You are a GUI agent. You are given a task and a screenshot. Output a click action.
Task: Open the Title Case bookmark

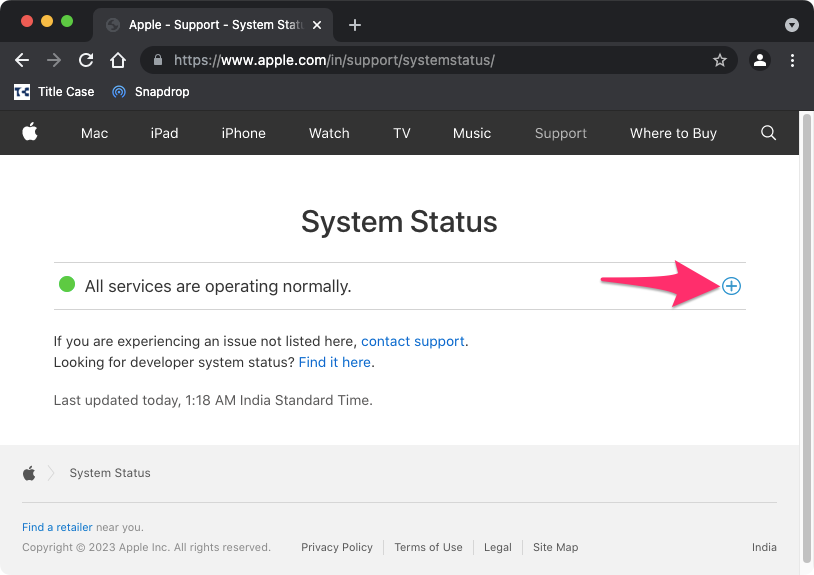tap(54, 92)
